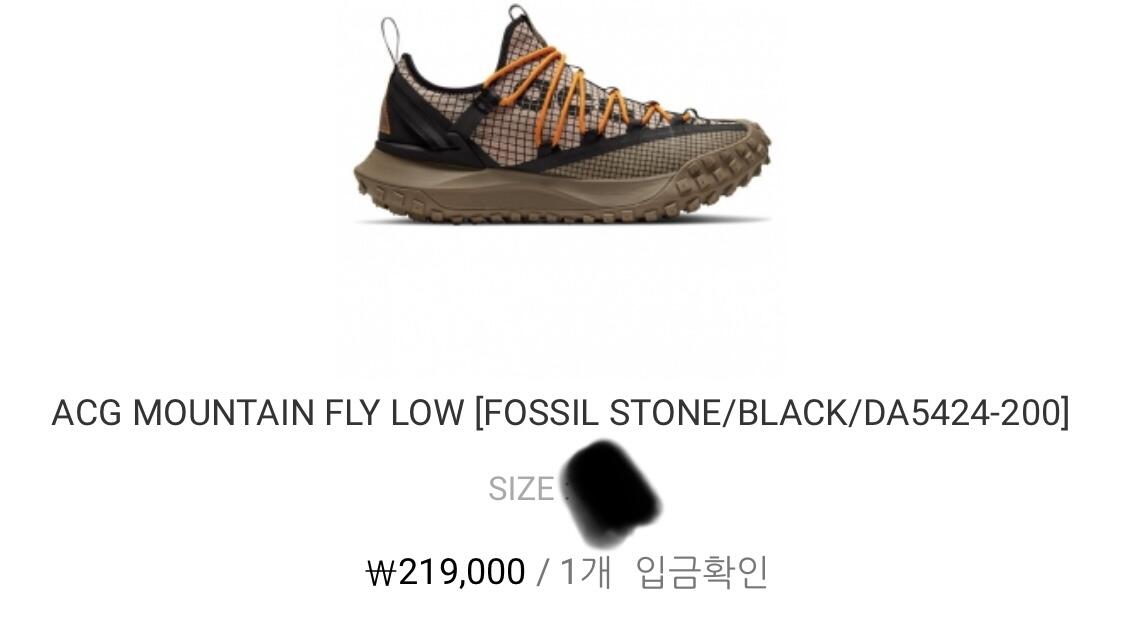This screenshot has height=632, width=1124.
Task: Click the won symbol before the price
Action: 381,573
